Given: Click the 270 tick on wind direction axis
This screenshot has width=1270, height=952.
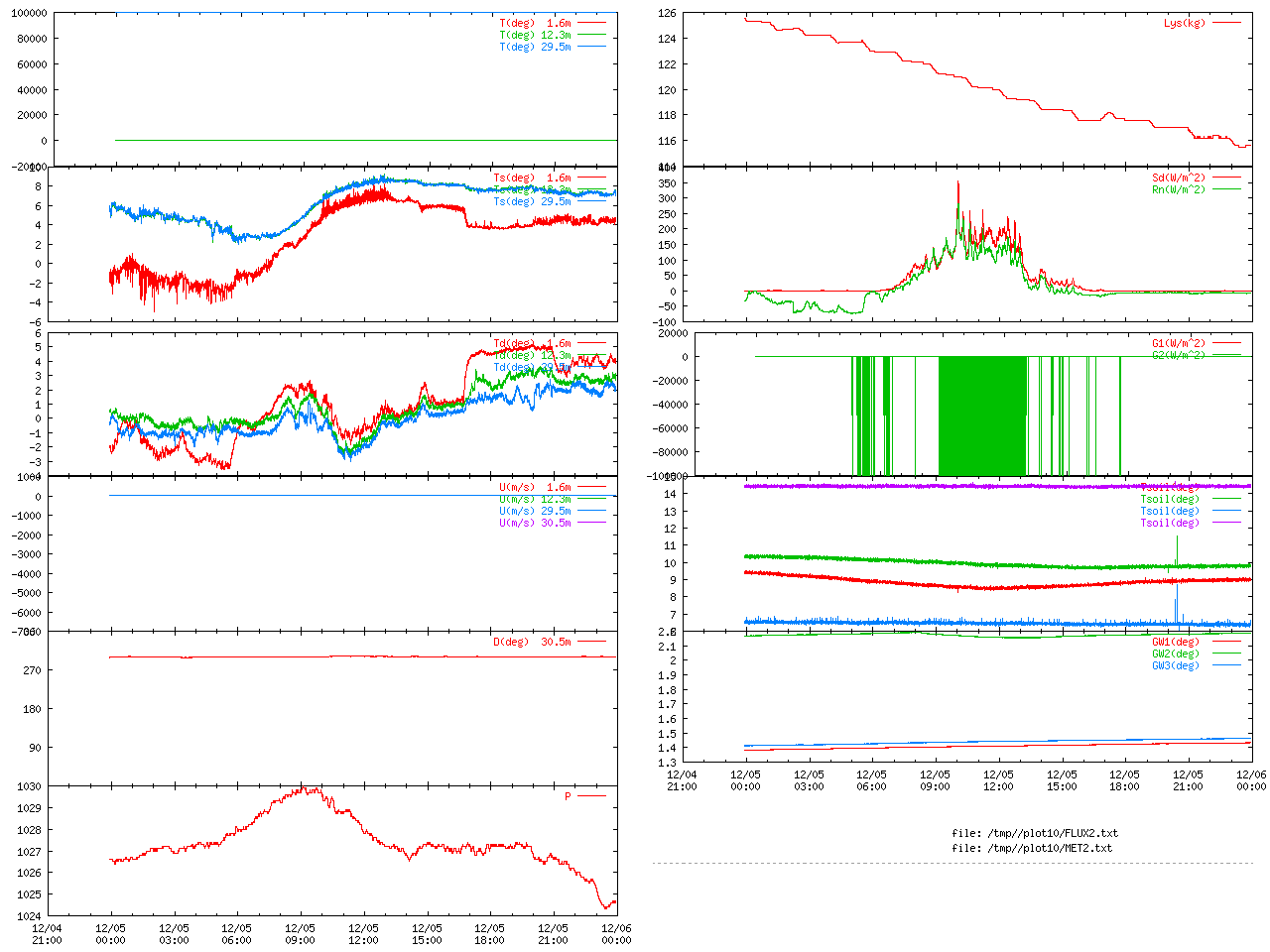Looking at the screenshot, I should (32, 670).
